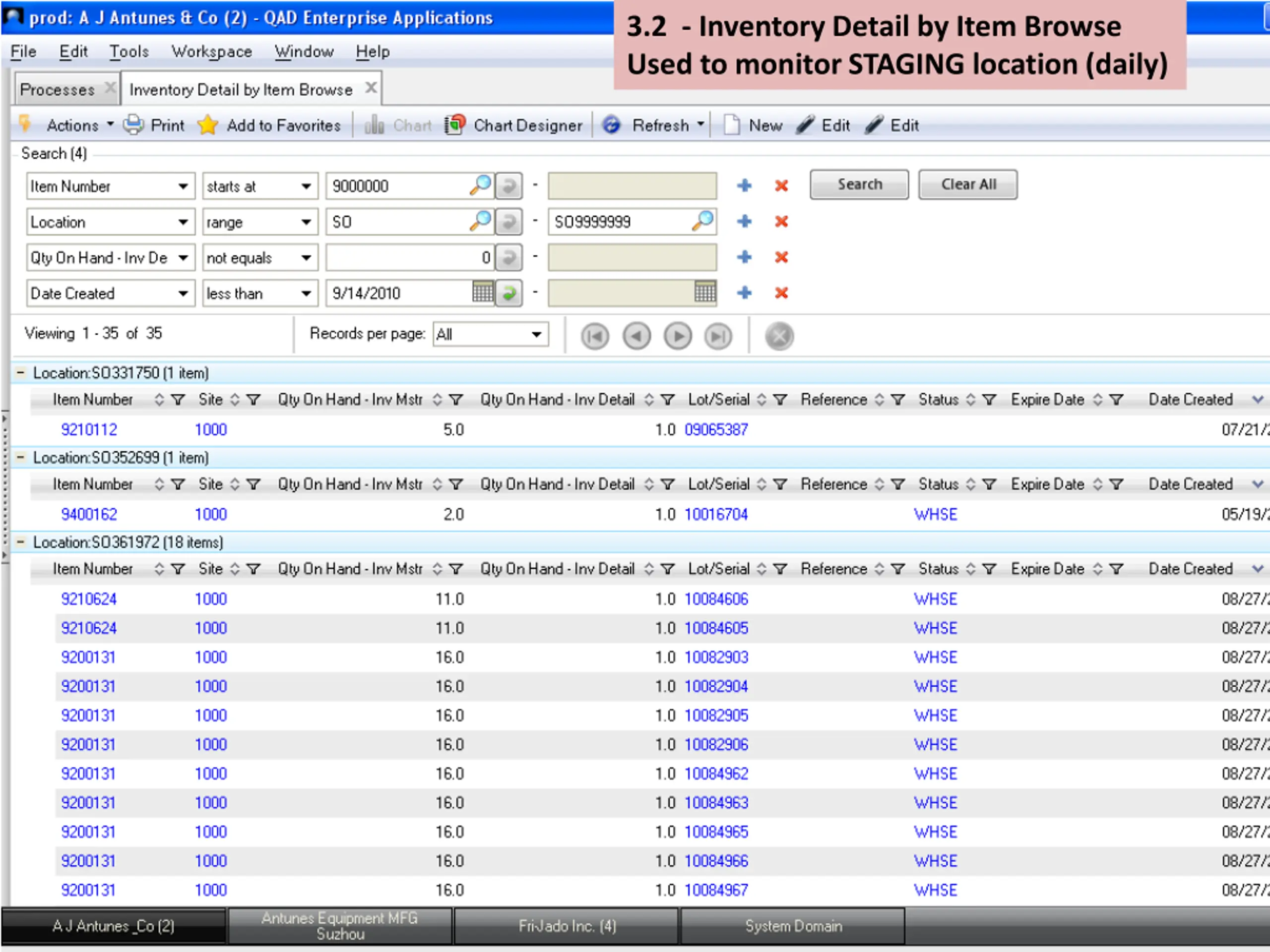Open item number link 9210112
Viewport: 1270px width, 952px height.
tap(89, 429)
